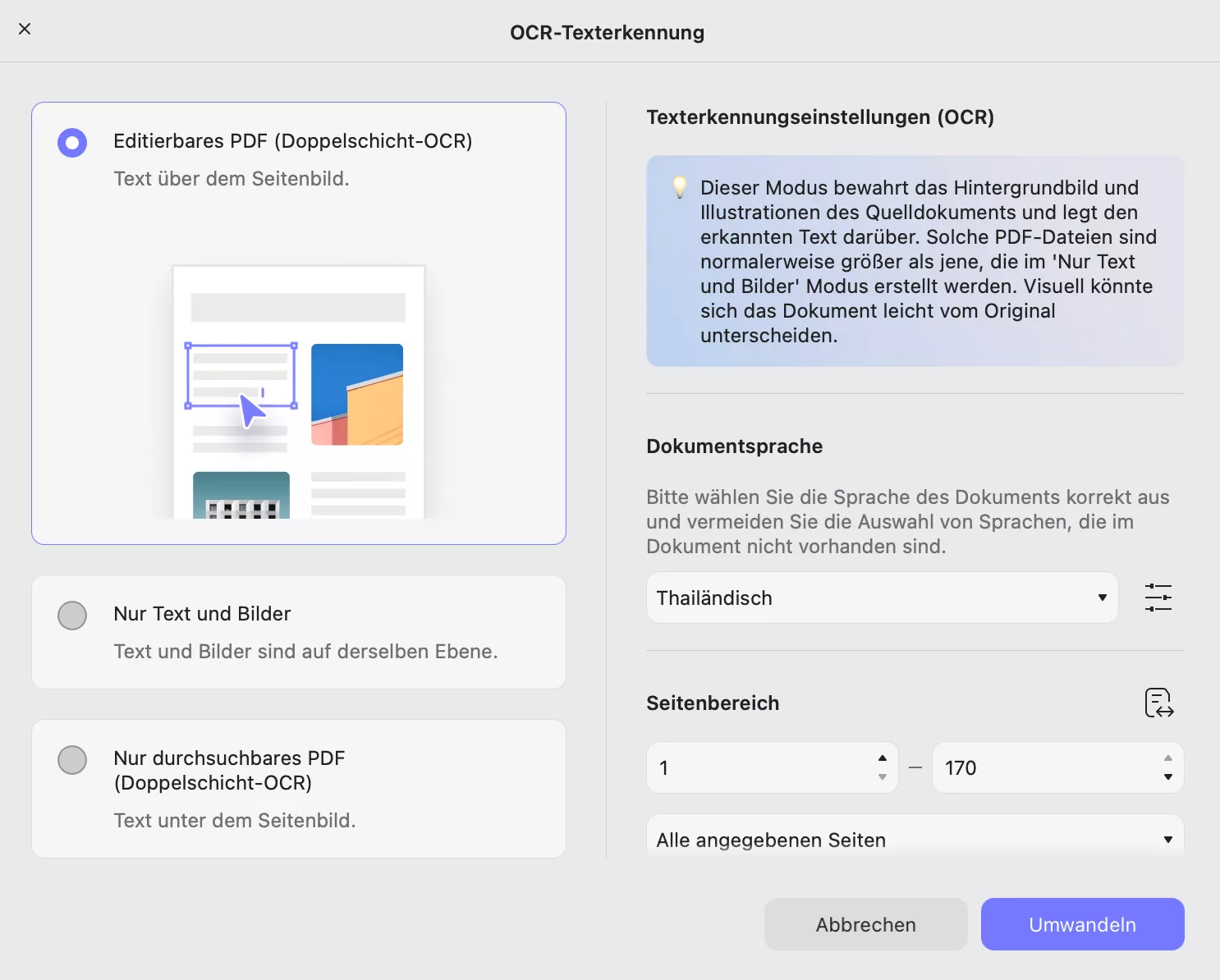Viewport: 1220px width, 980px height.
Task: Click the Abbrechen button
Action: [866, 924]
